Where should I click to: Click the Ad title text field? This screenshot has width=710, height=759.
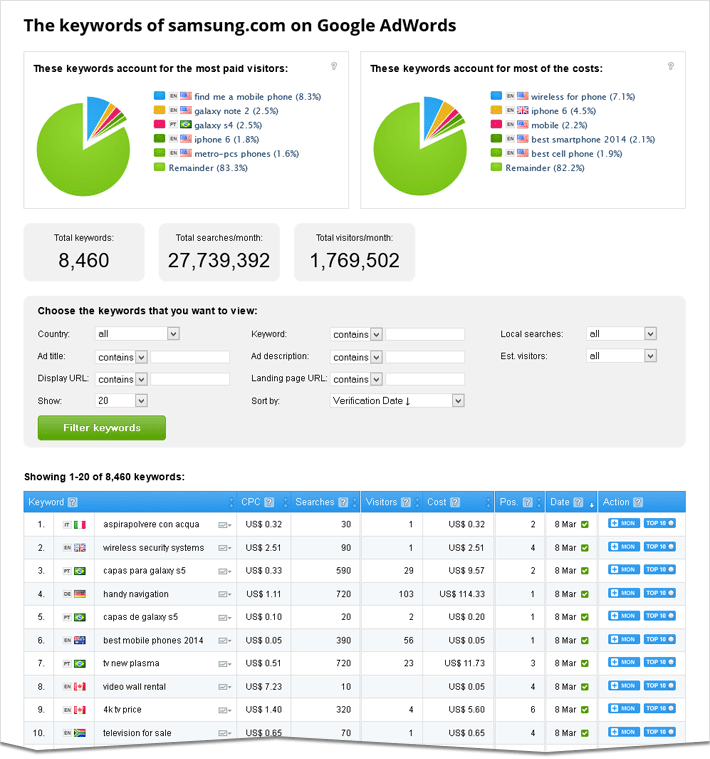click(190, 357)
